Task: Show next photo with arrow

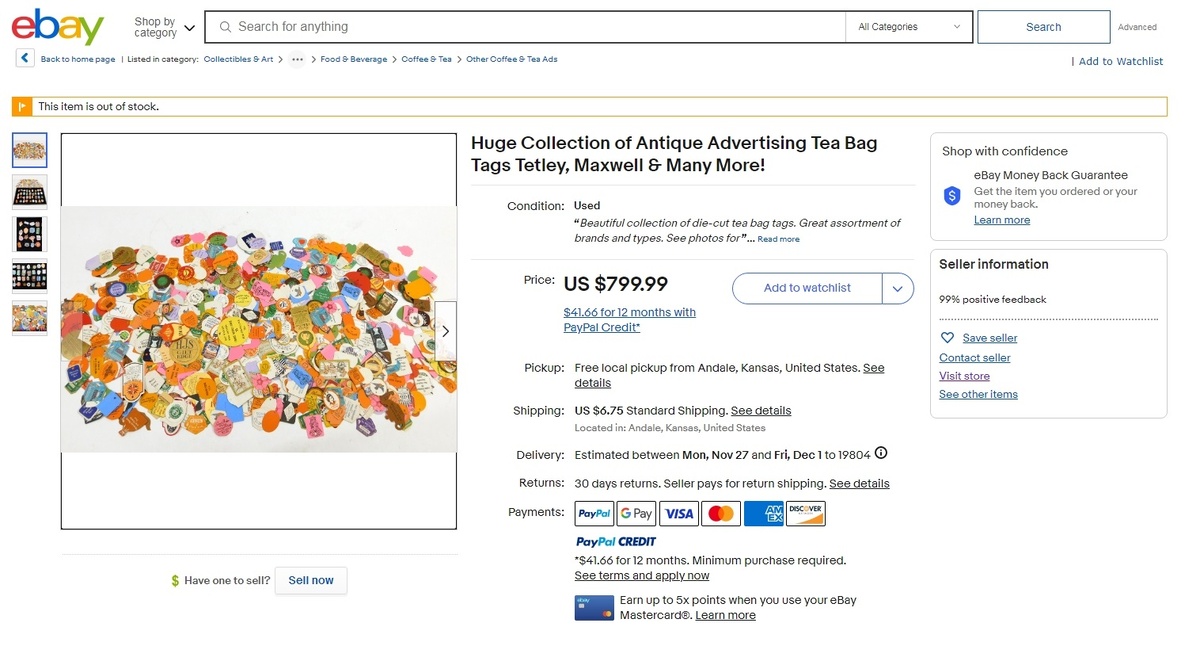Action: 445,331
